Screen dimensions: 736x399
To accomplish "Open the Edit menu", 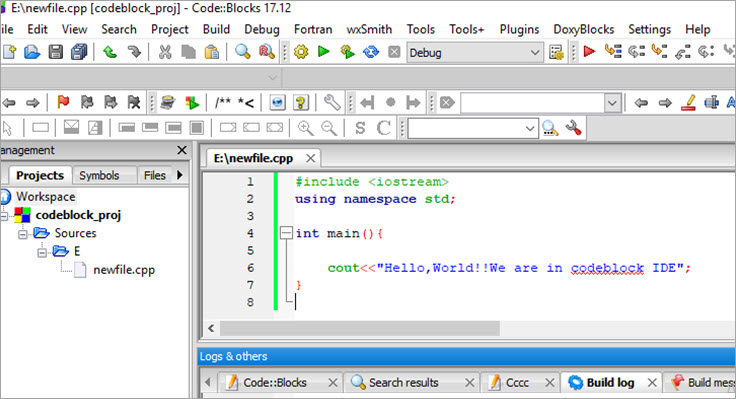I will (37, 29).
